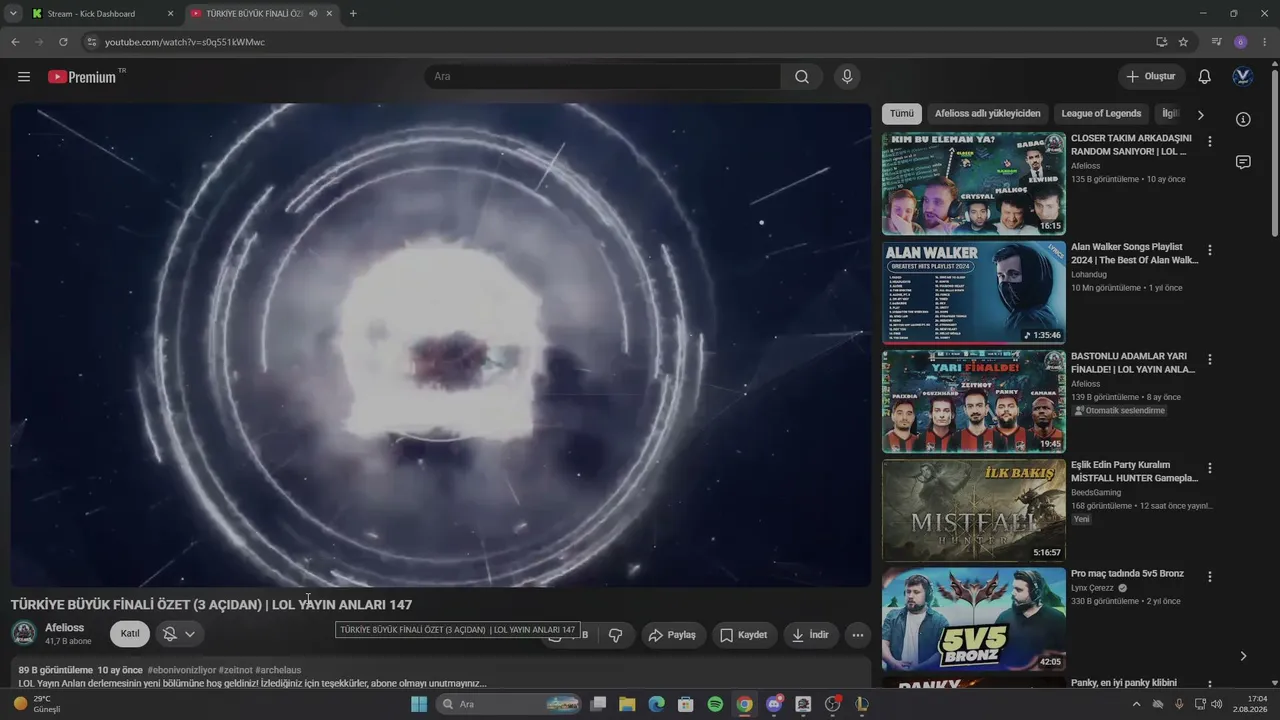
Task: Open YARI FİNALDE video thumbnail
Action: point(974,401)
